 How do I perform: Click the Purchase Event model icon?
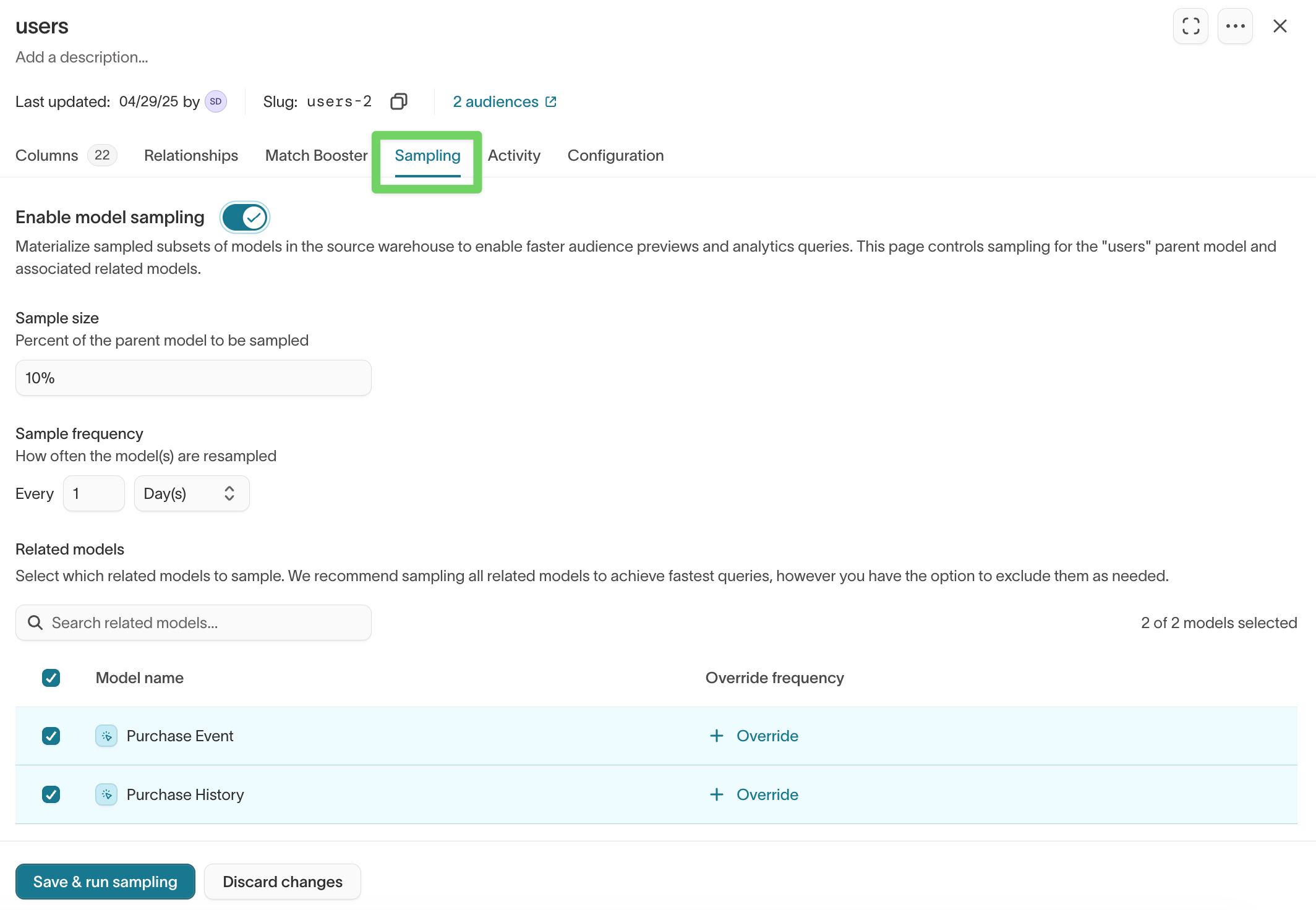[106, 736]
